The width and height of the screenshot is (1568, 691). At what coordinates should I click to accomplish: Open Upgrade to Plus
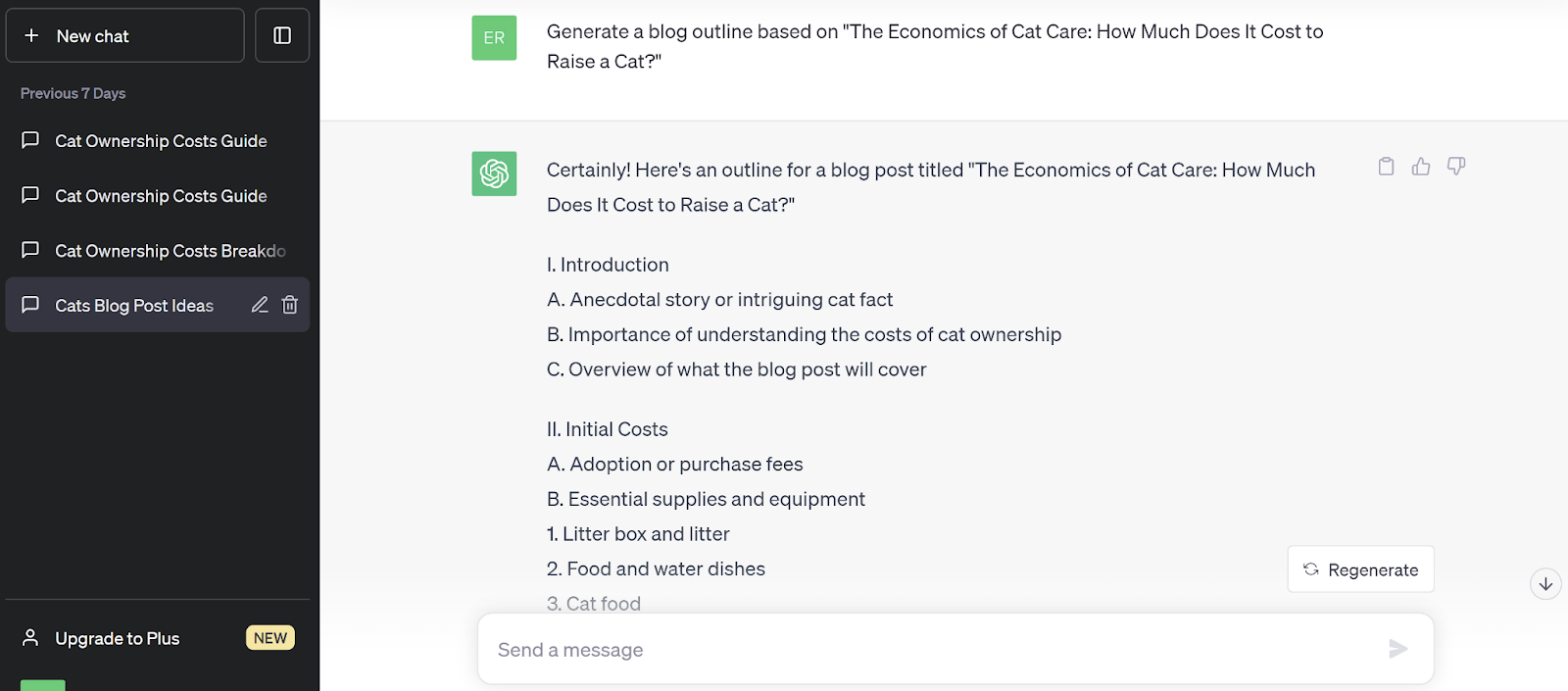click(x=118, y=639)
